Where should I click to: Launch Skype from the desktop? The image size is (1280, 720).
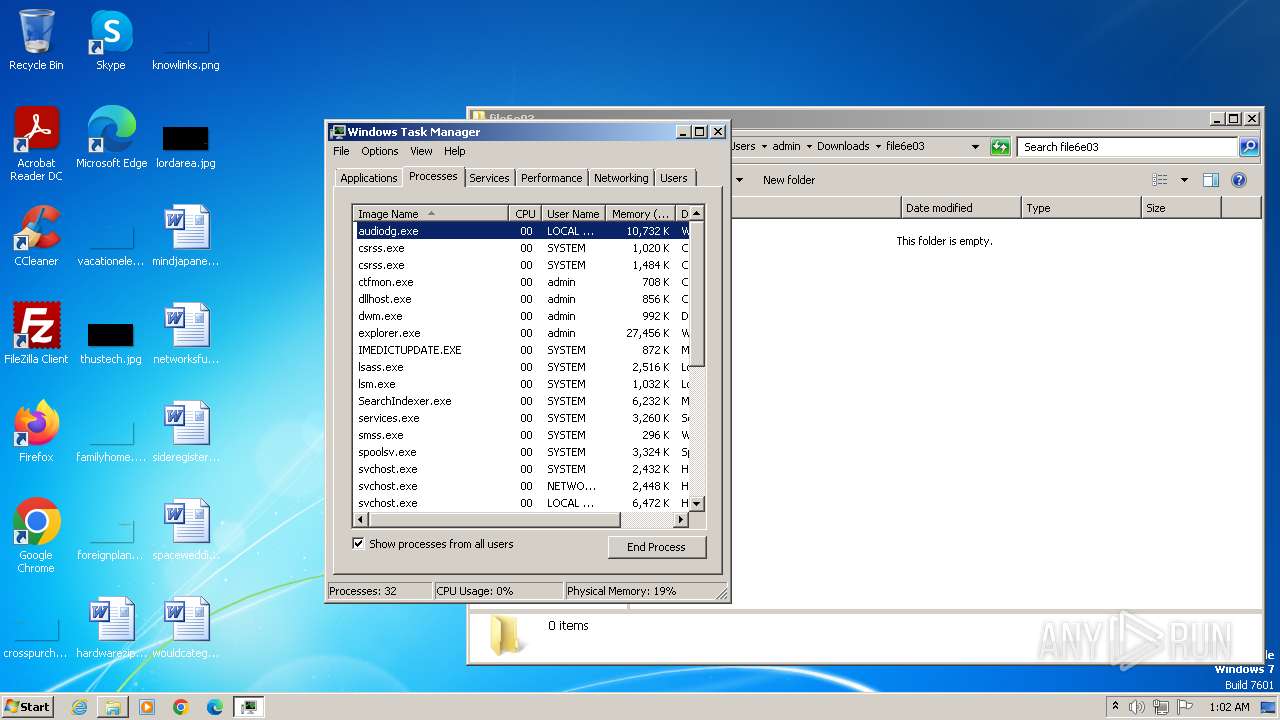pyautogui.click(x=110, y=40)
